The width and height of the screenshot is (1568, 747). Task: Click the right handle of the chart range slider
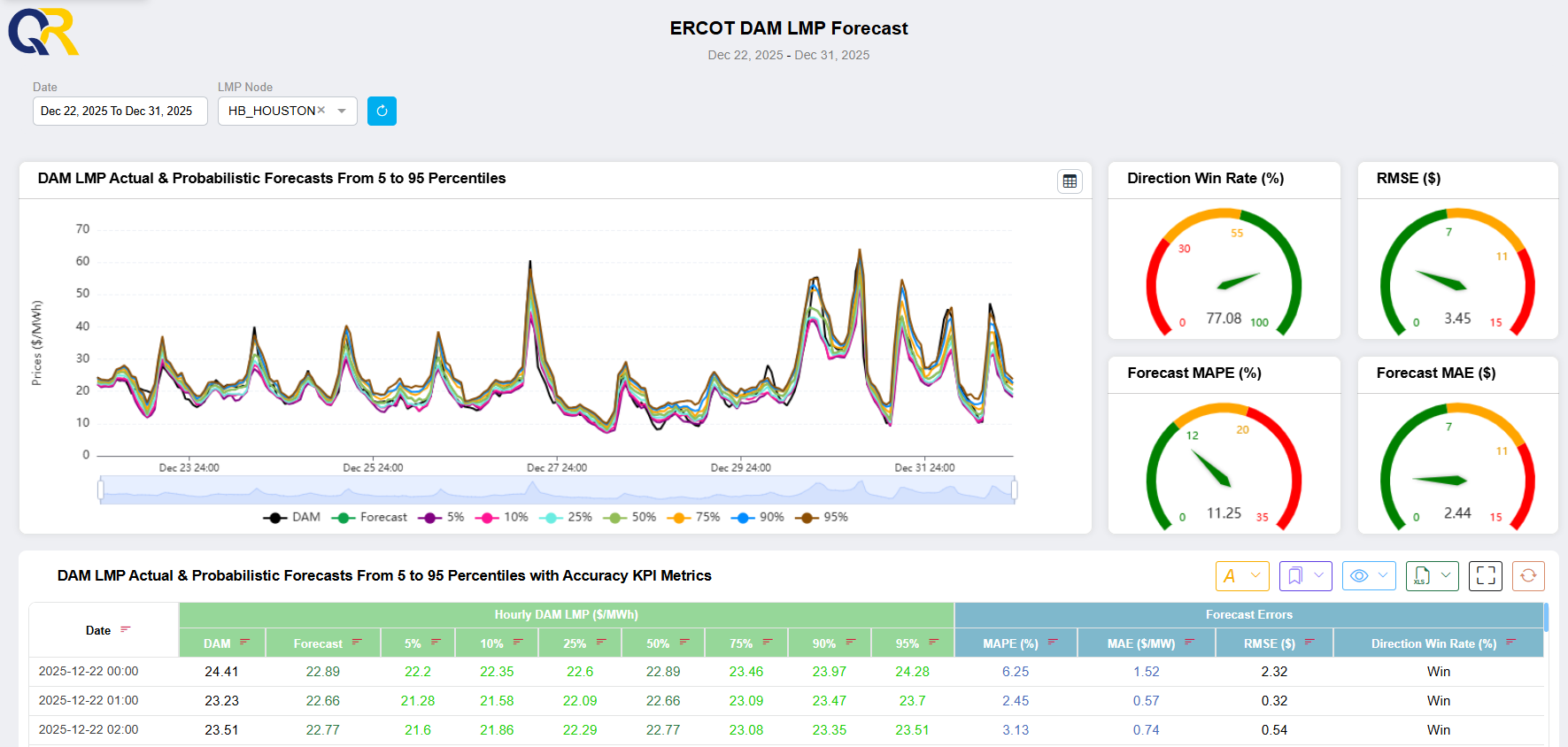tap(1014, 489)
